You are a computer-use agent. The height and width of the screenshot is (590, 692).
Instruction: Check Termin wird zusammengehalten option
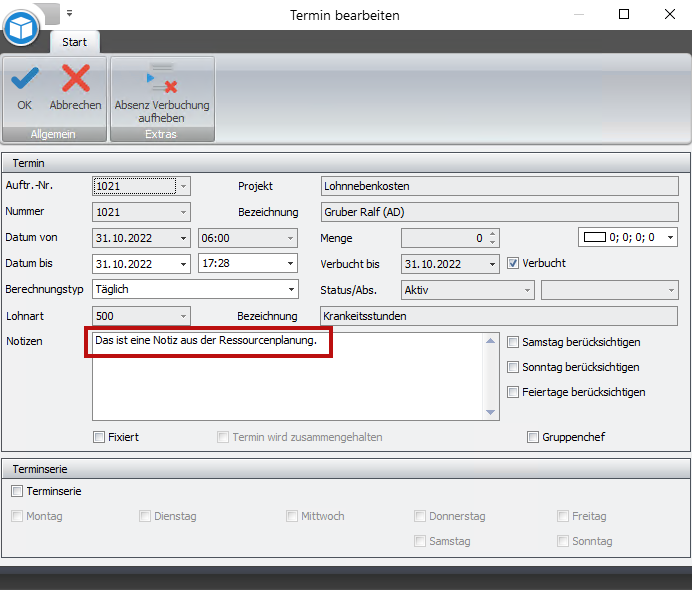223,437
